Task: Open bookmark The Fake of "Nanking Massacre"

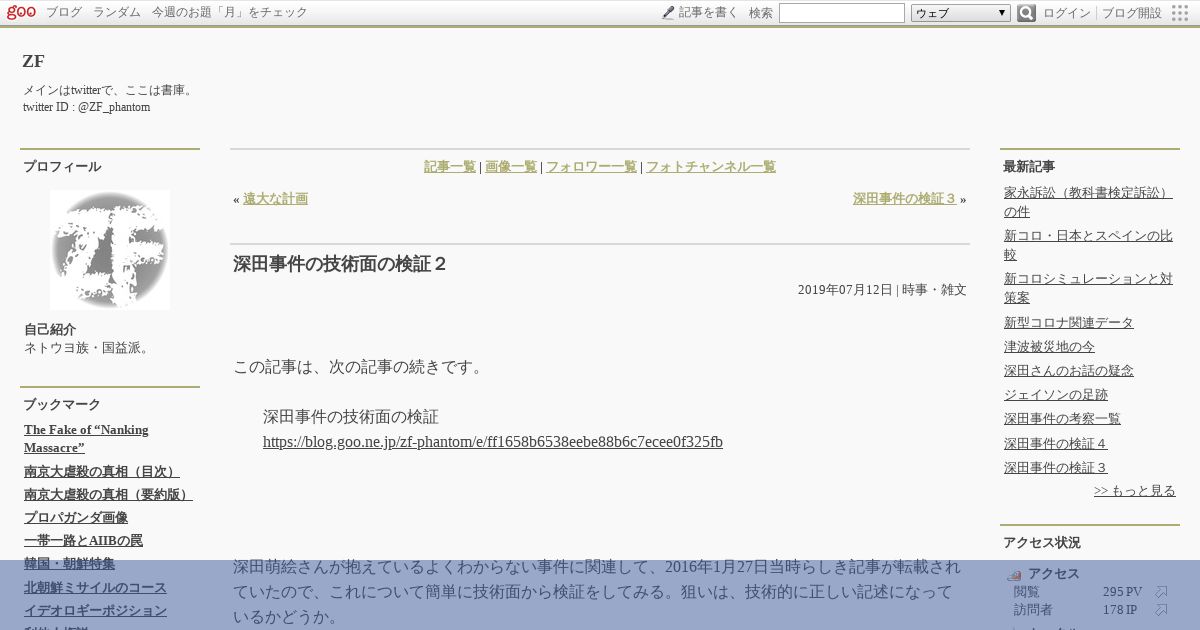Action: (x=86, y=439)
